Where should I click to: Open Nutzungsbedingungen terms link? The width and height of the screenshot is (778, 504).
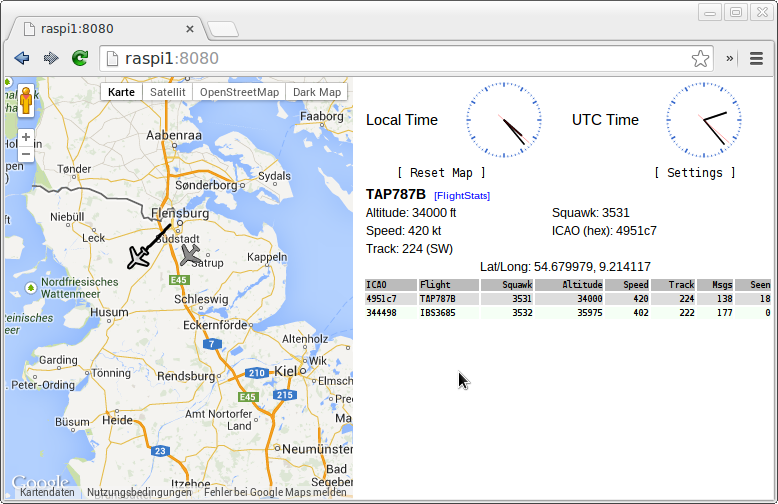point(139,492)
